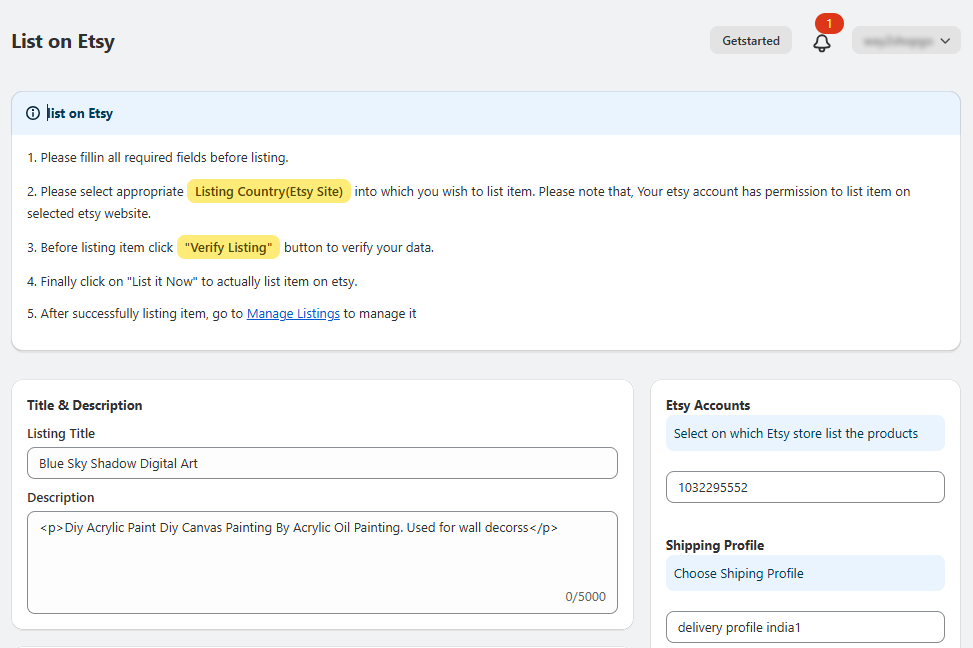Click the 'Please fillin all required fields' instruction
This screenshot has width=973, height=648.
(x=158, y=158)
